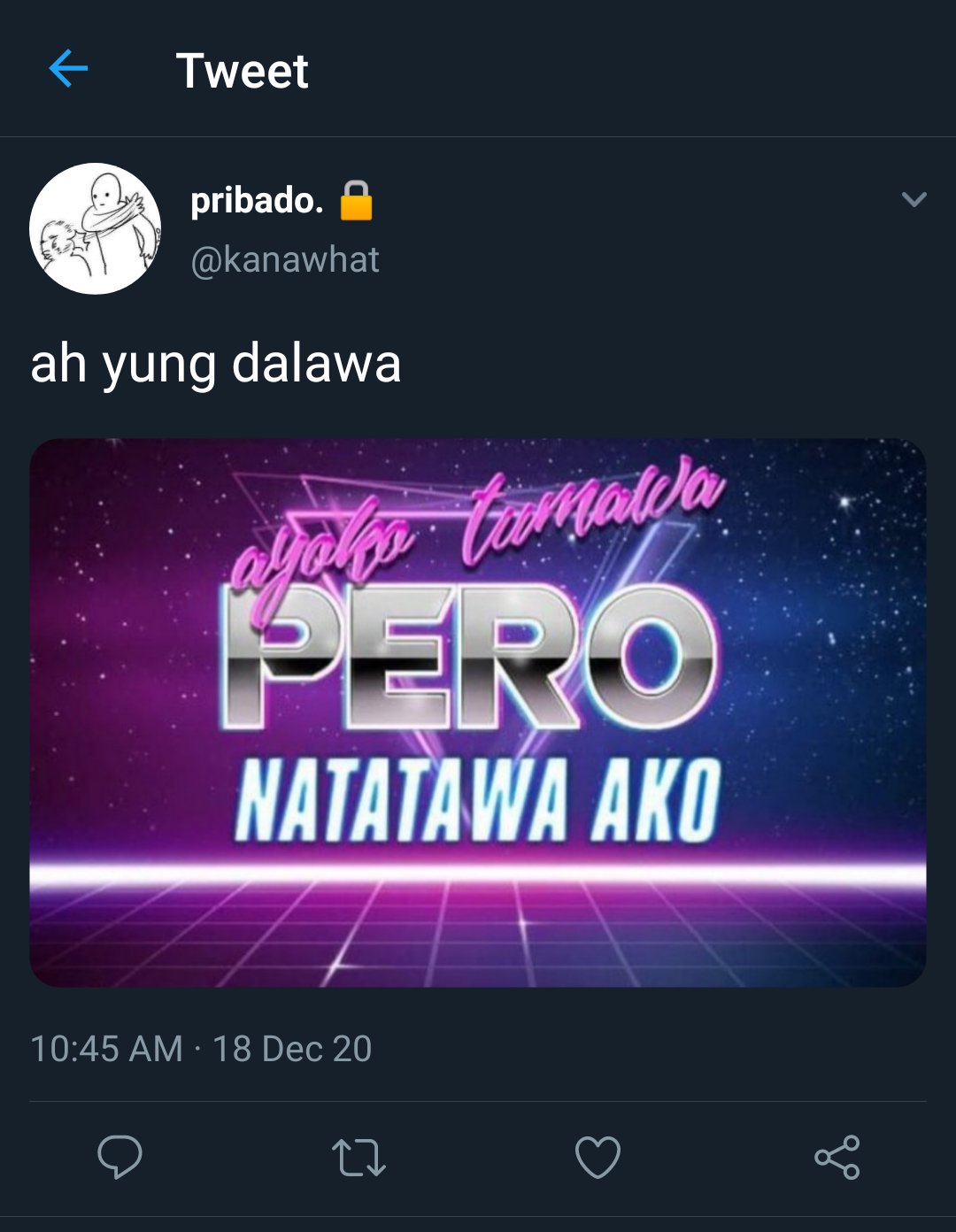This screenshot has height=1232, width=956.
Task: Reply with the speech bubble icon
Action: tap(119, 1157)
